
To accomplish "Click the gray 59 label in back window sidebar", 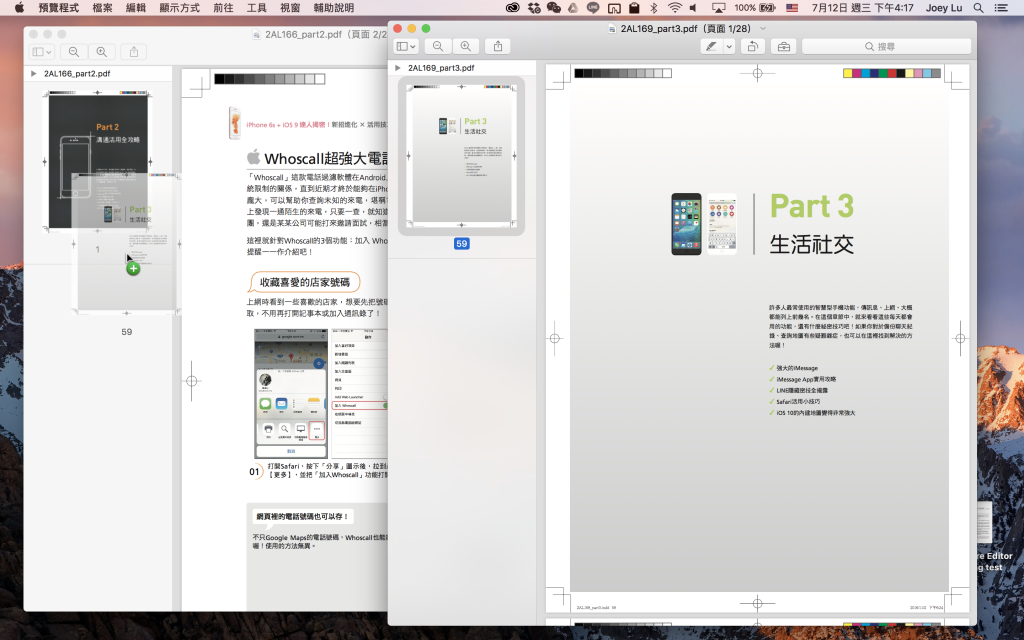I will coord(127,332).
